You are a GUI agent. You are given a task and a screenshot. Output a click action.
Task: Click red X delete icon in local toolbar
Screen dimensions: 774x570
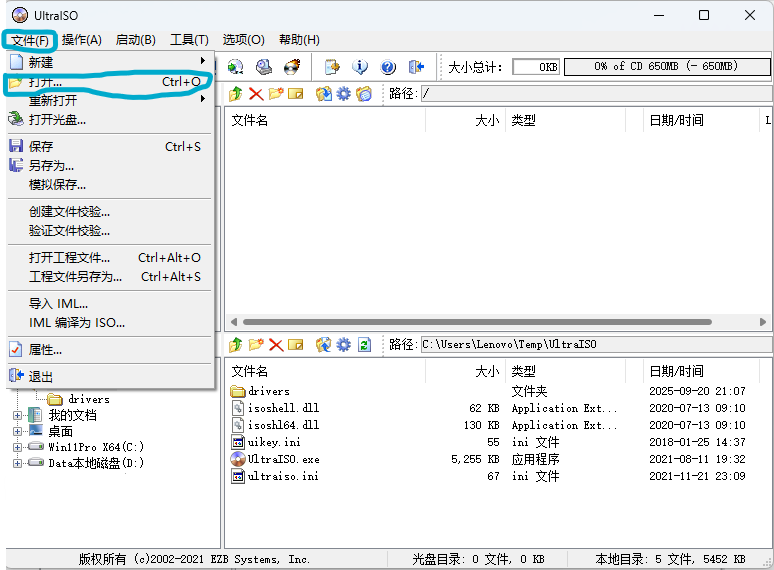coord(276,344)
